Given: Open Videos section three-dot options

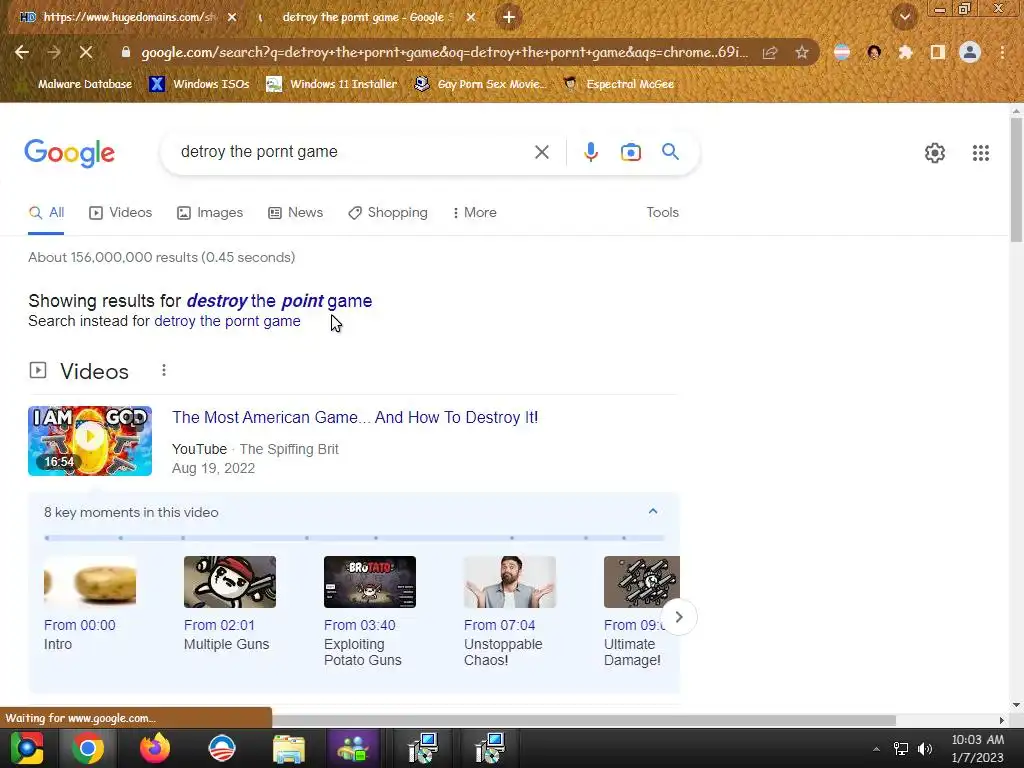Looking at the screenshot, I should pyautogui.click(x=163, y=370).
